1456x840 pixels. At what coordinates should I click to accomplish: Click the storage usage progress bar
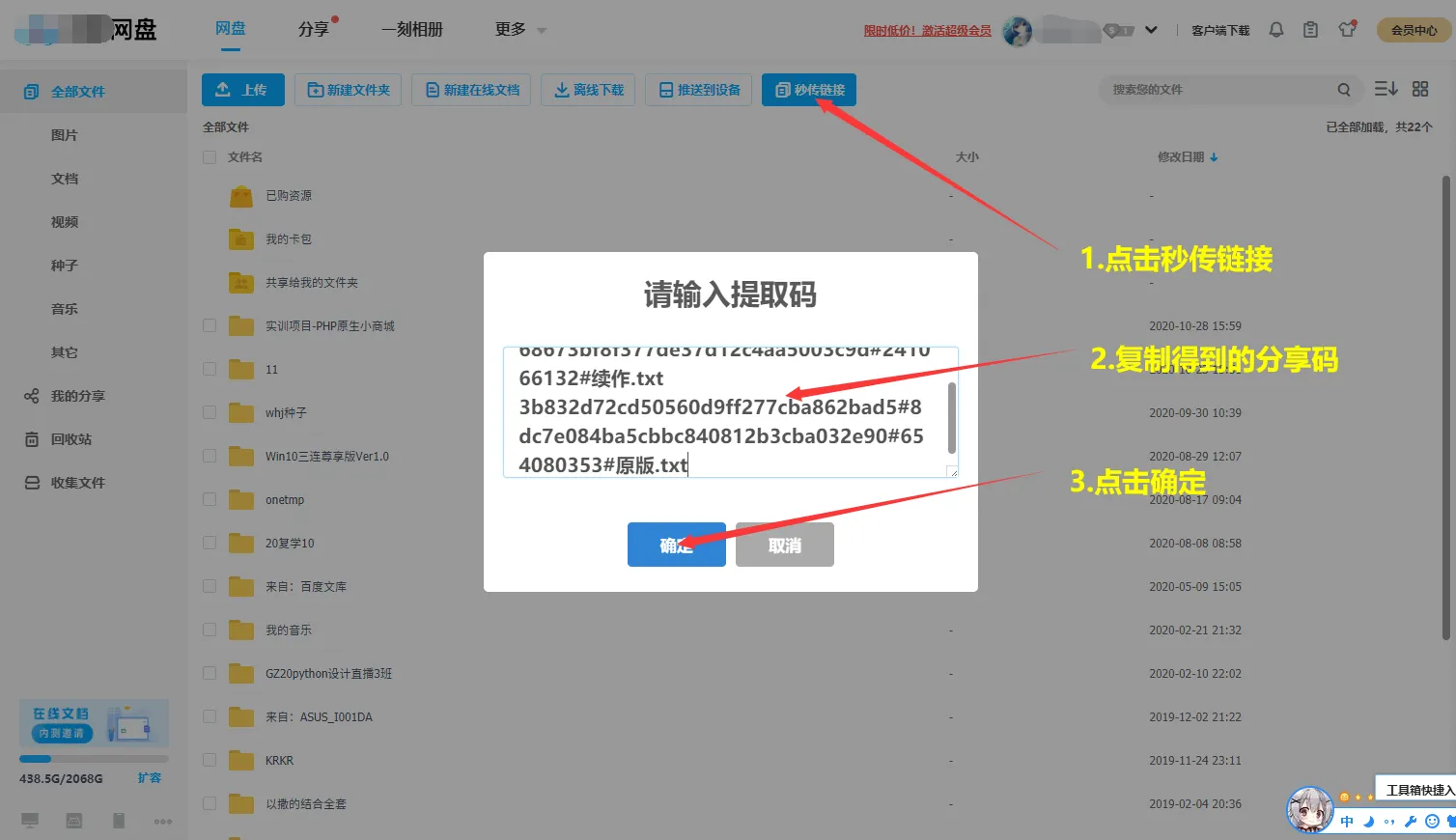pos(94,759)
